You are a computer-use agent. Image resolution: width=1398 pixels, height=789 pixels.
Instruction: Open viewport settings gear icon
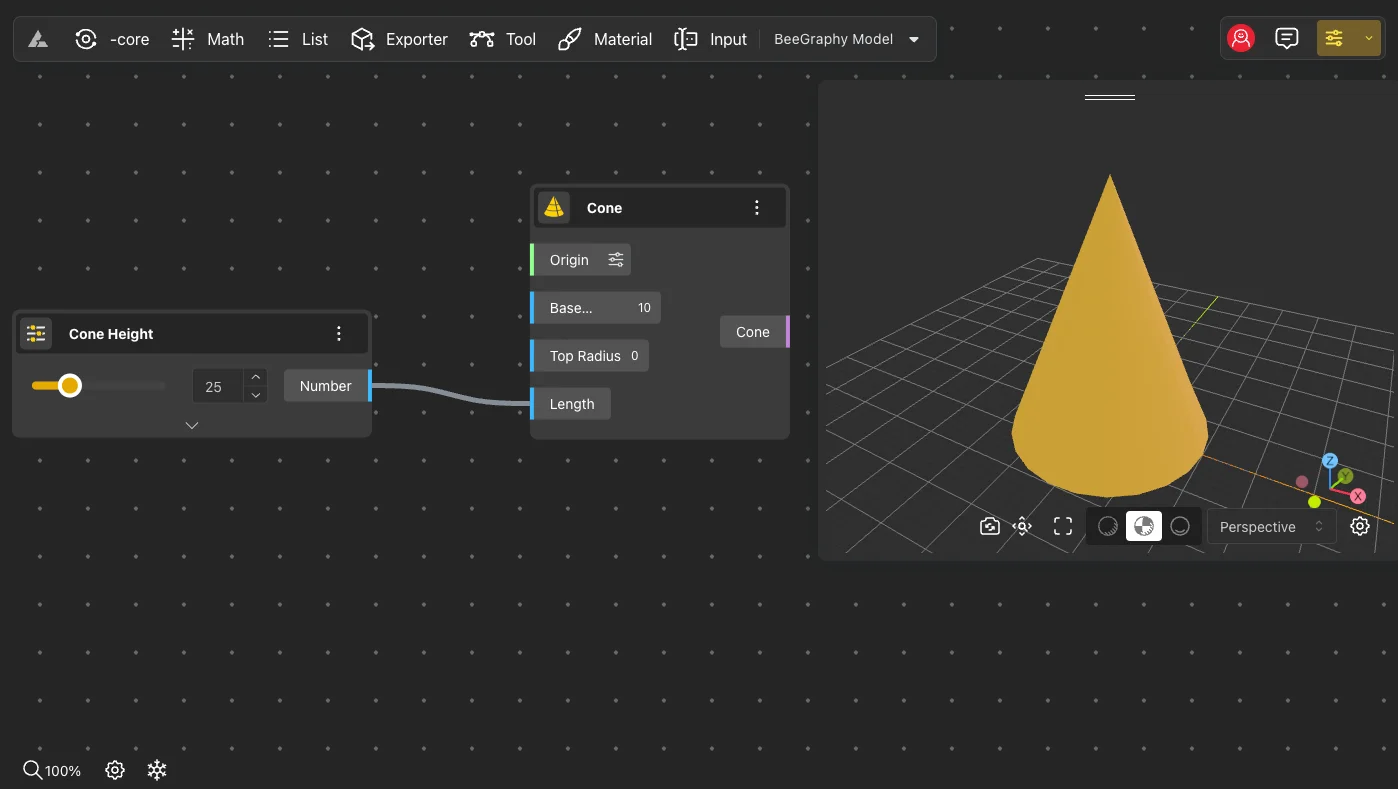pos(1360,526)
